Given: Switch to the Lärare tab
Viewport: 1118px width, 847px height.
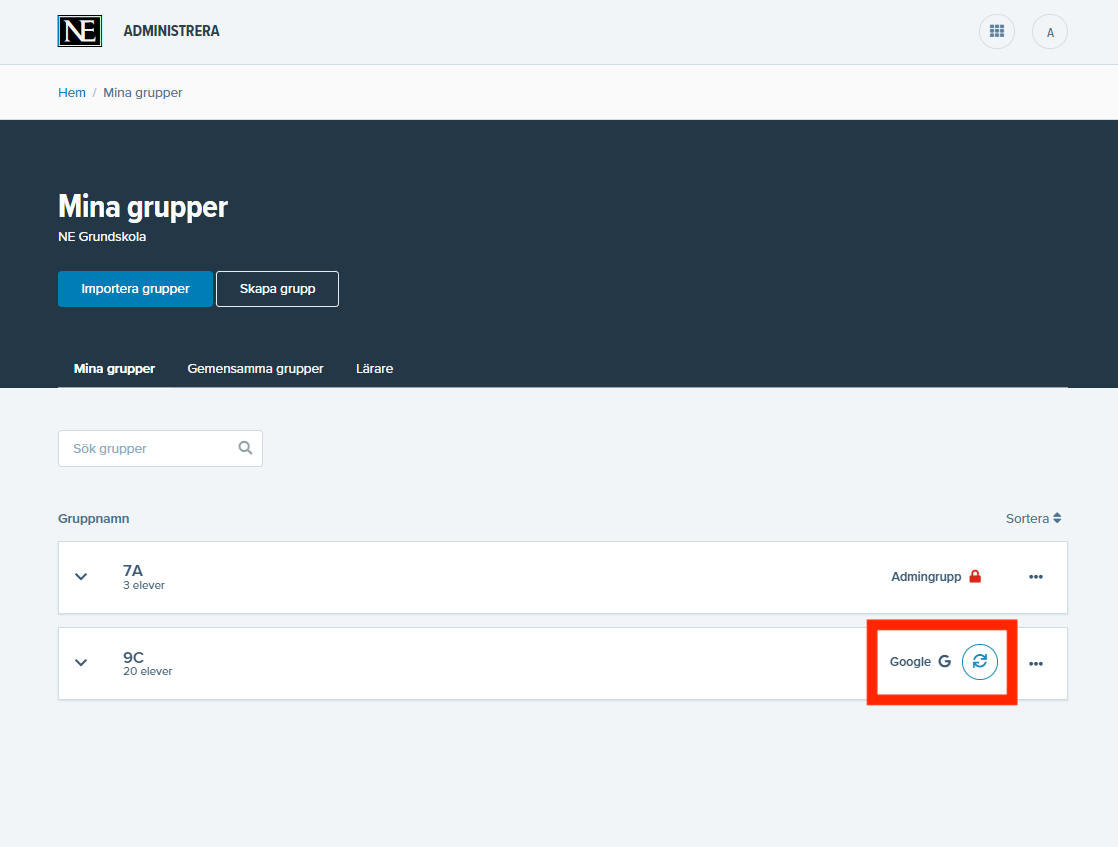Looking at the screenshot, I should click(374, 368).
